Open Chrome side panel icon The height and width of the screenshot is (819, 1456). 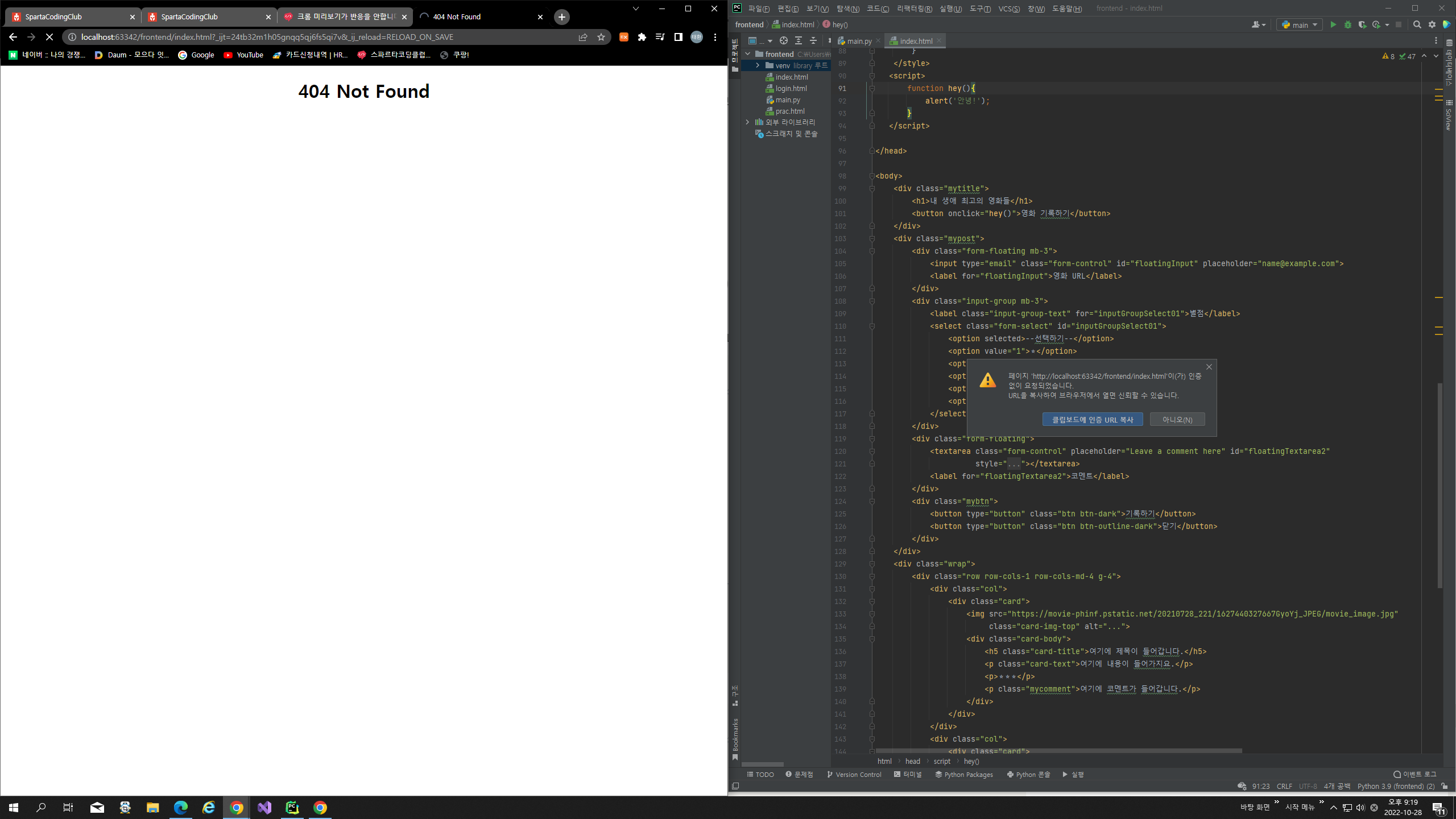pos(678,37)
